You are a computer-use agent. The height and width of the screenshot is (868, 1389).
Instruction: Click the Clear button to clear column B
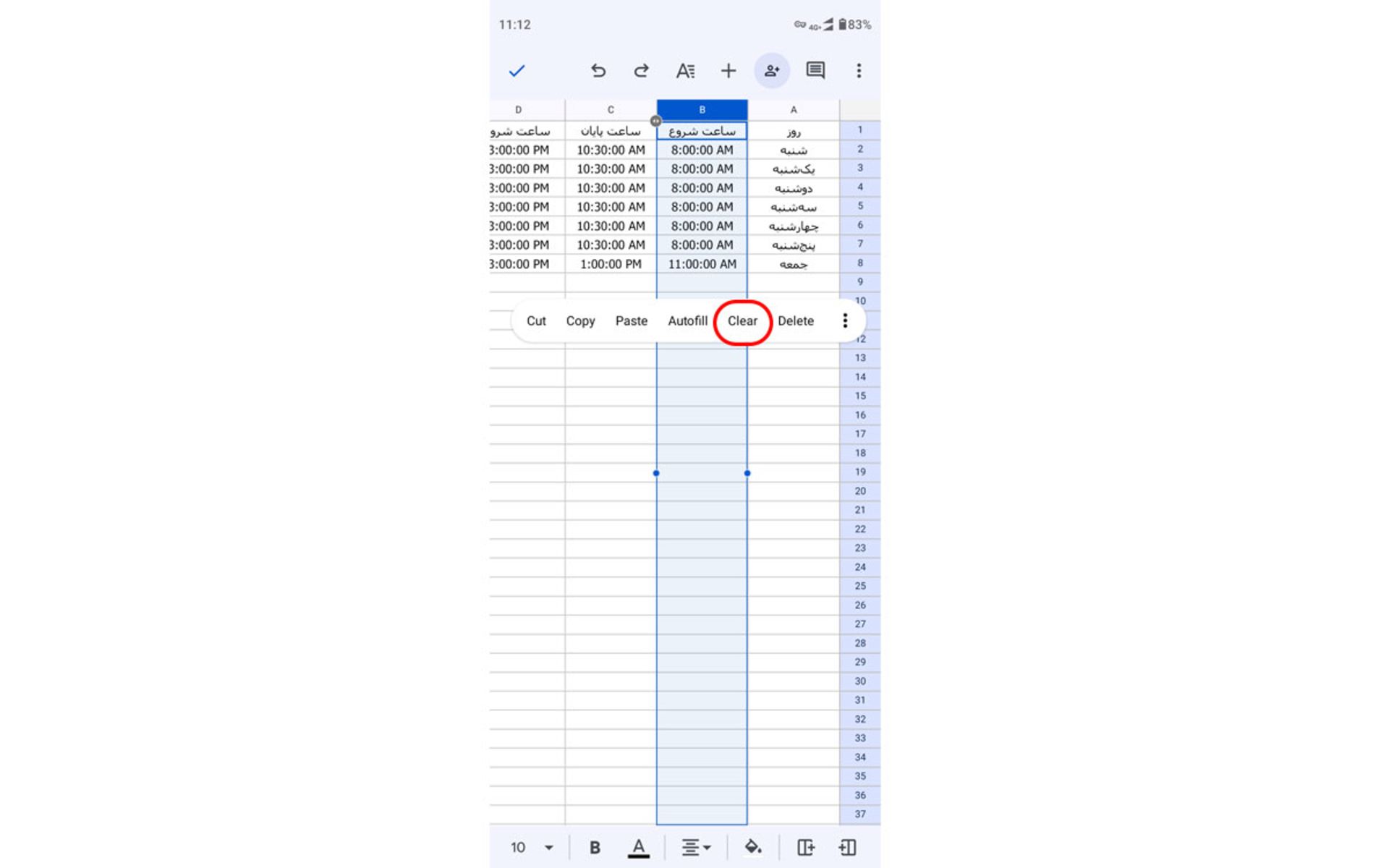(x=742, y=320)
